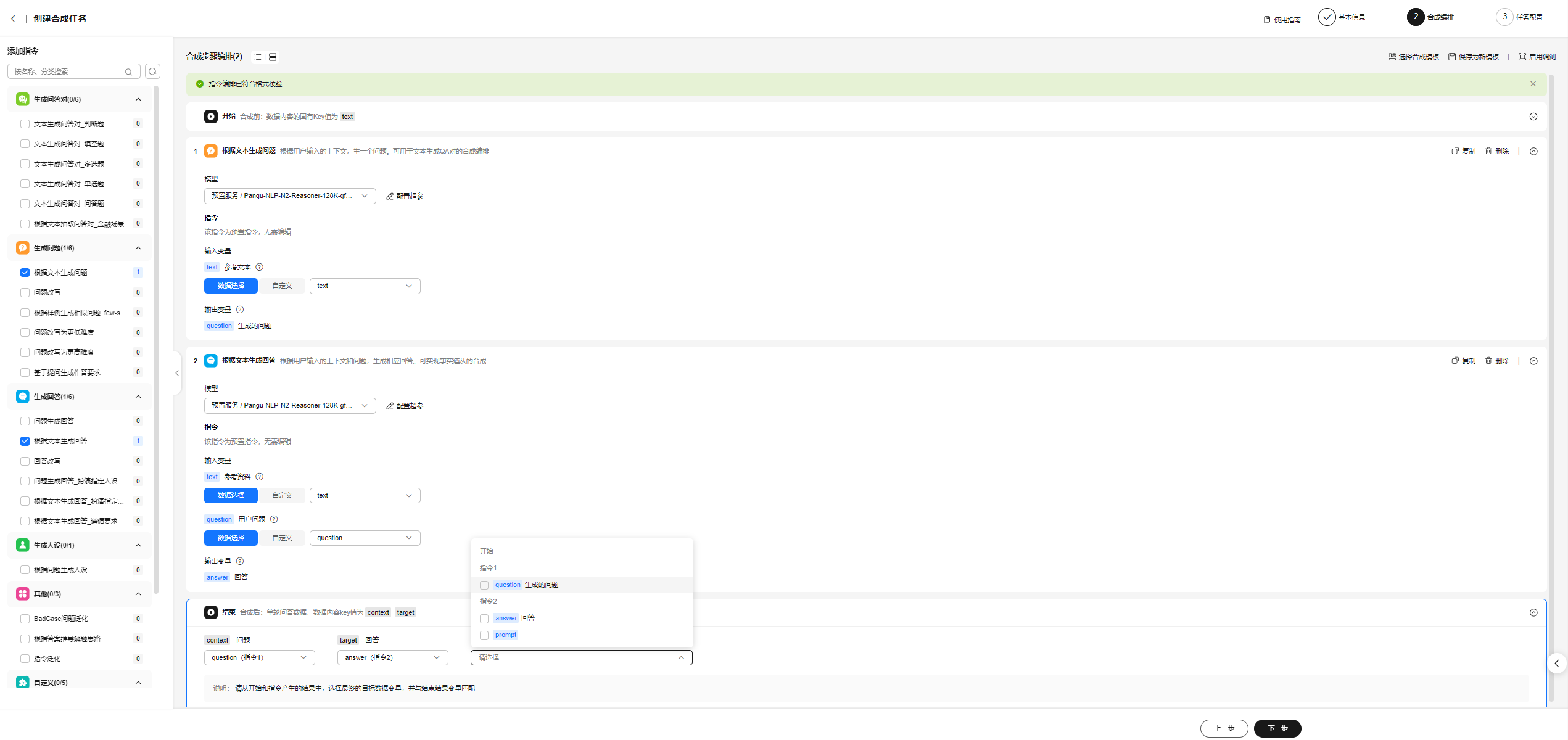Click the back arrow beside 创建合成任务
The image size is (1568, 740).
pos(13,18)
